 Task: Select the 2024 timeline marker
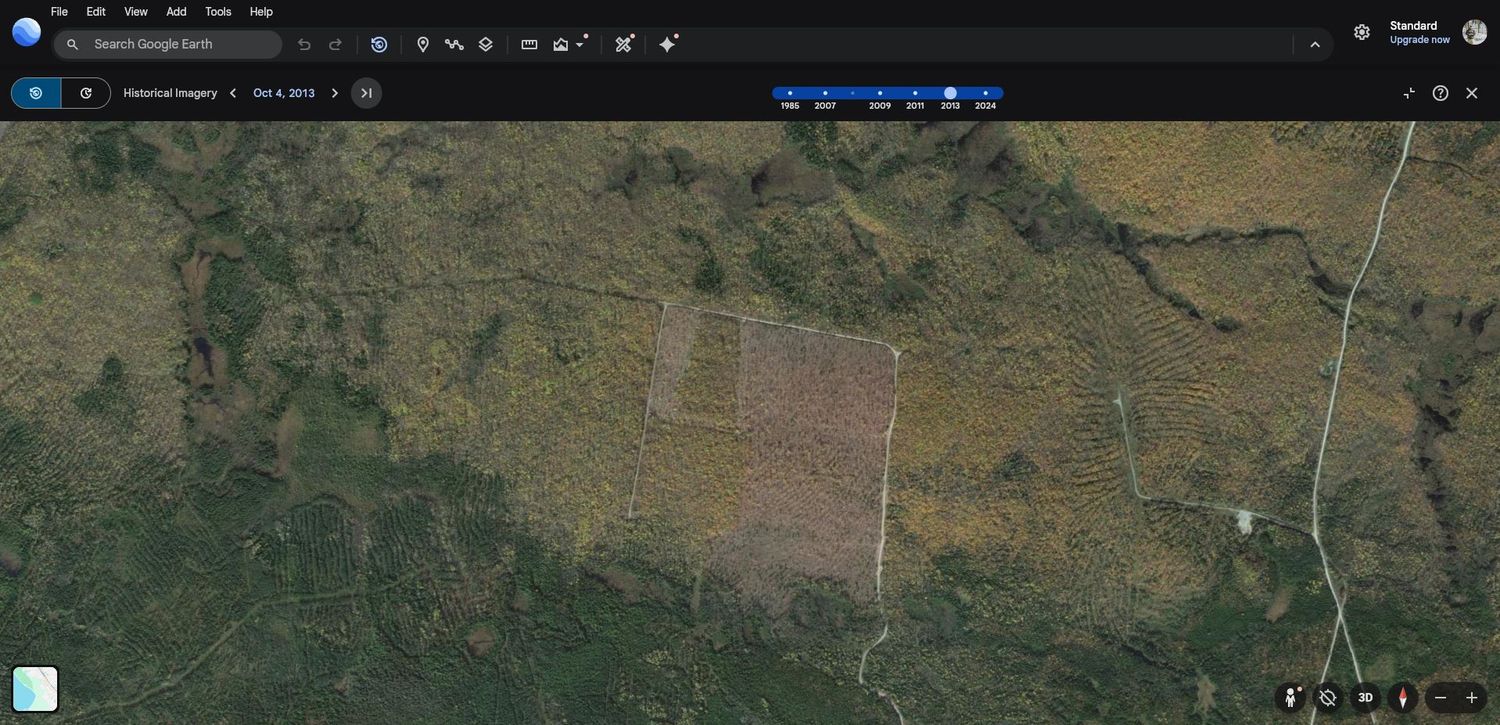point(985,94)
